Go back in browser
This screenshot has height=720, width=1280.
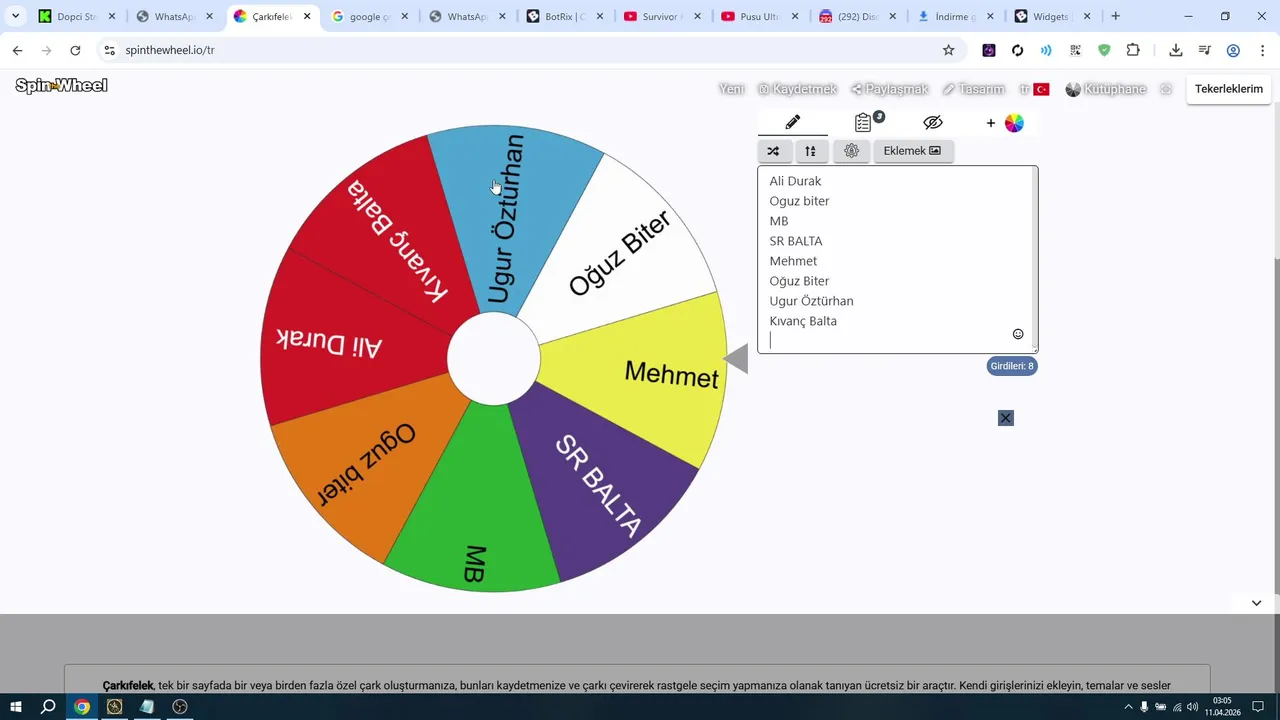pos(17,50)
